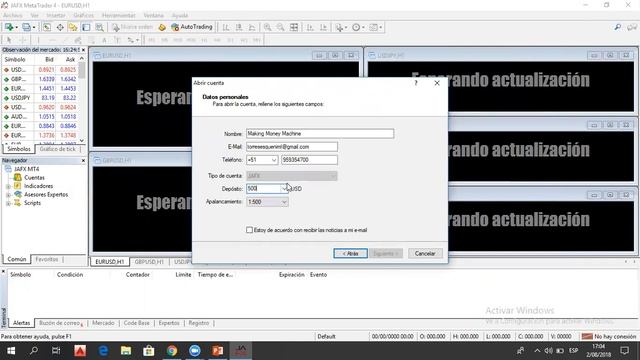The height and width of the screenshot is (360, 640).
Task: Click the Market Watch vertical scrollbar
Action: [x=82, y=100]
